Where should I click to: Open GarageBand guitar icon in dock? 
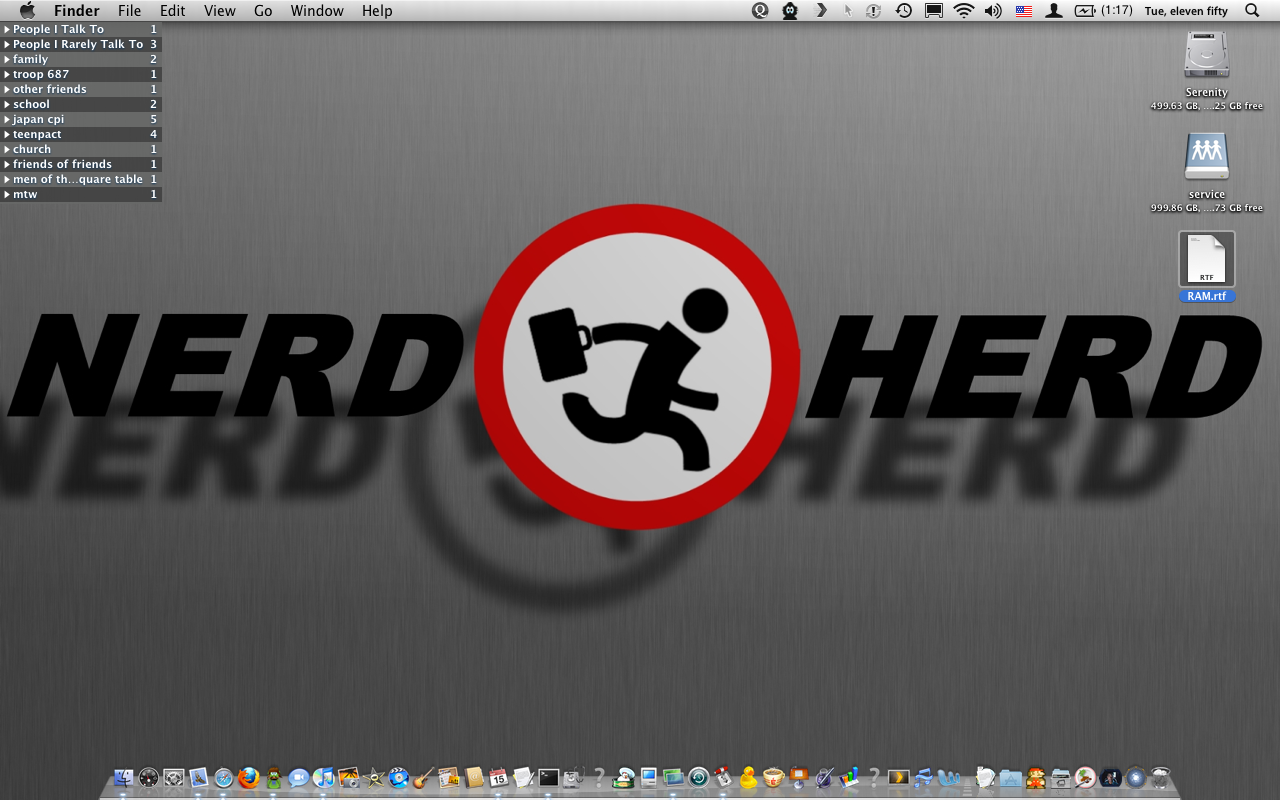coord(423,777)
